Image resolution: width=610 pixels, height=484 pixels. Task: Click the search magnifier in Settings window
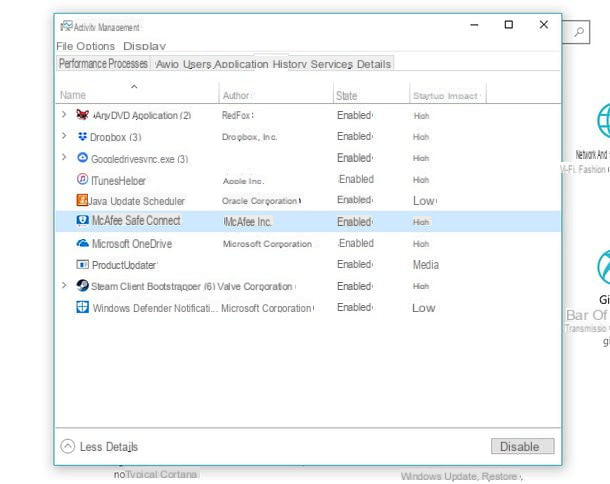point(579,32)
